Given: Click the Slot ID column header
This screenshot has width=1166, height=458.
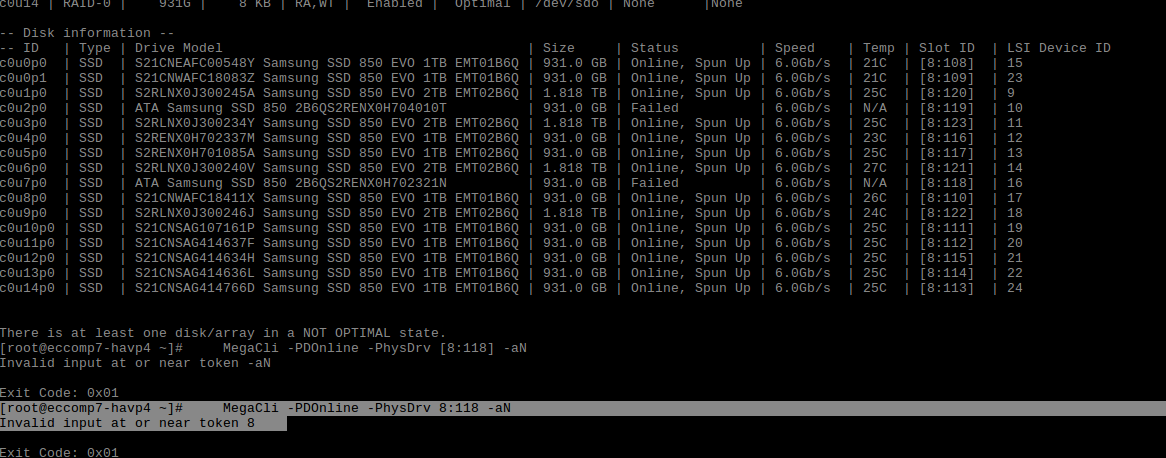Looking at the screenshot, I should click(x=946, y=48).
